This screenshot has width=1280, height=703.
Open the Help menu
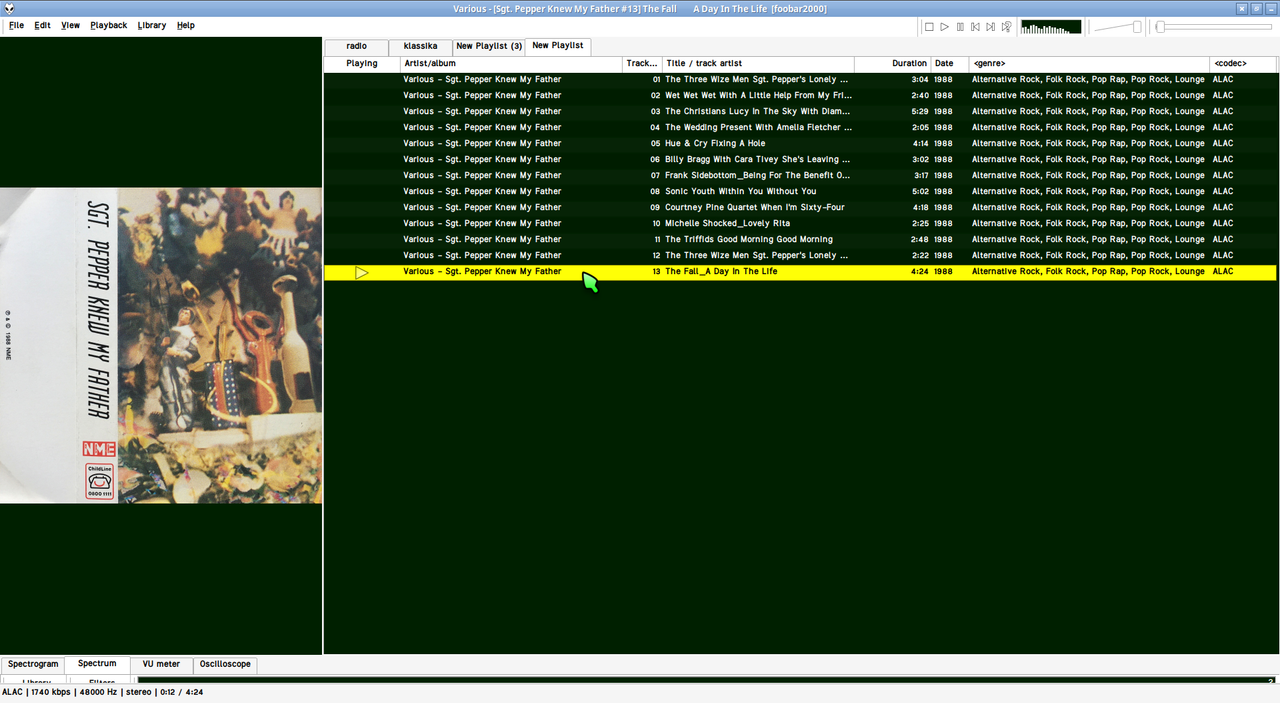pyautogui.click(x=186, y=25)
